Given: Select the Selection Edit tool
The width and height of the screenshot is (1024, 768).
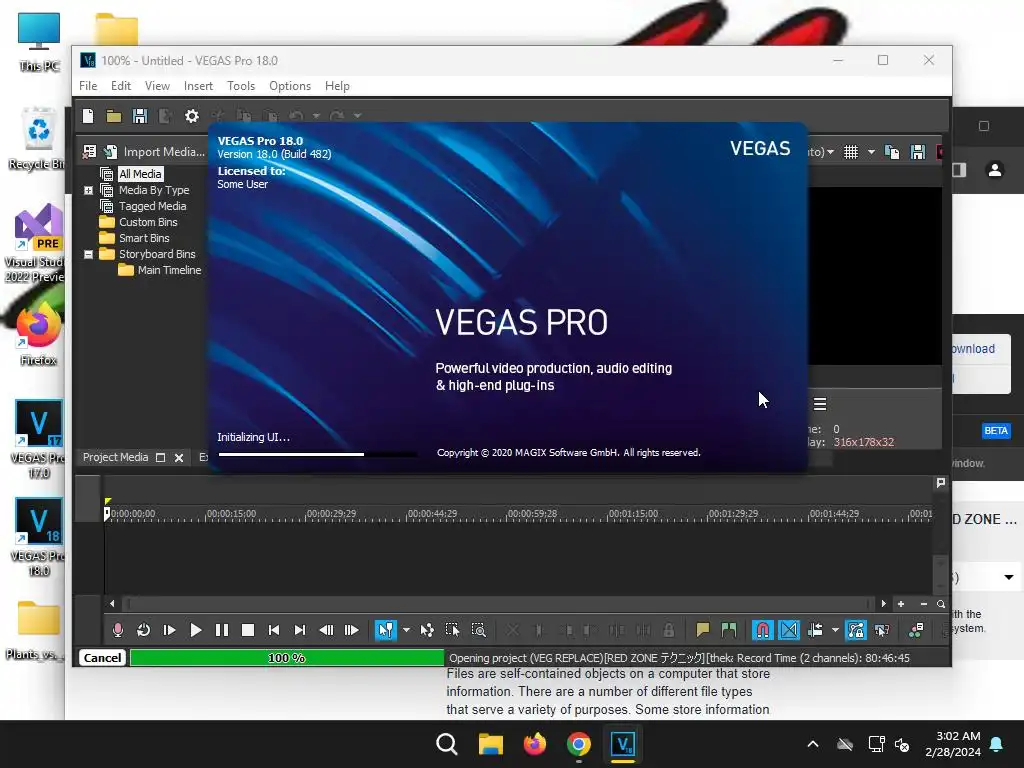Looking at the screenshot, I should (x=452, y=630).
